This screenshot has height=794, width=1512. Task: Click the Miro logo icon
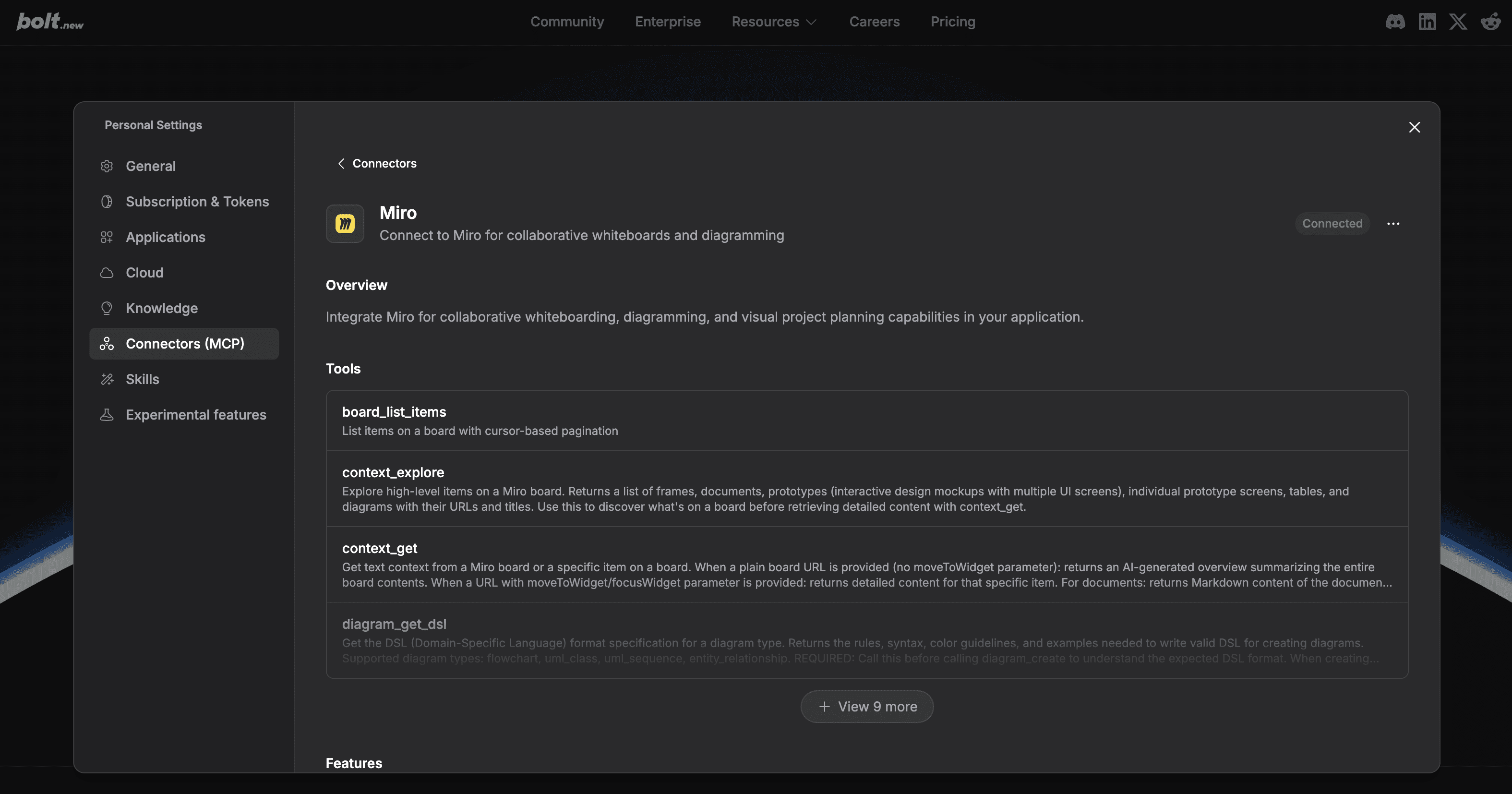(345, 224)
